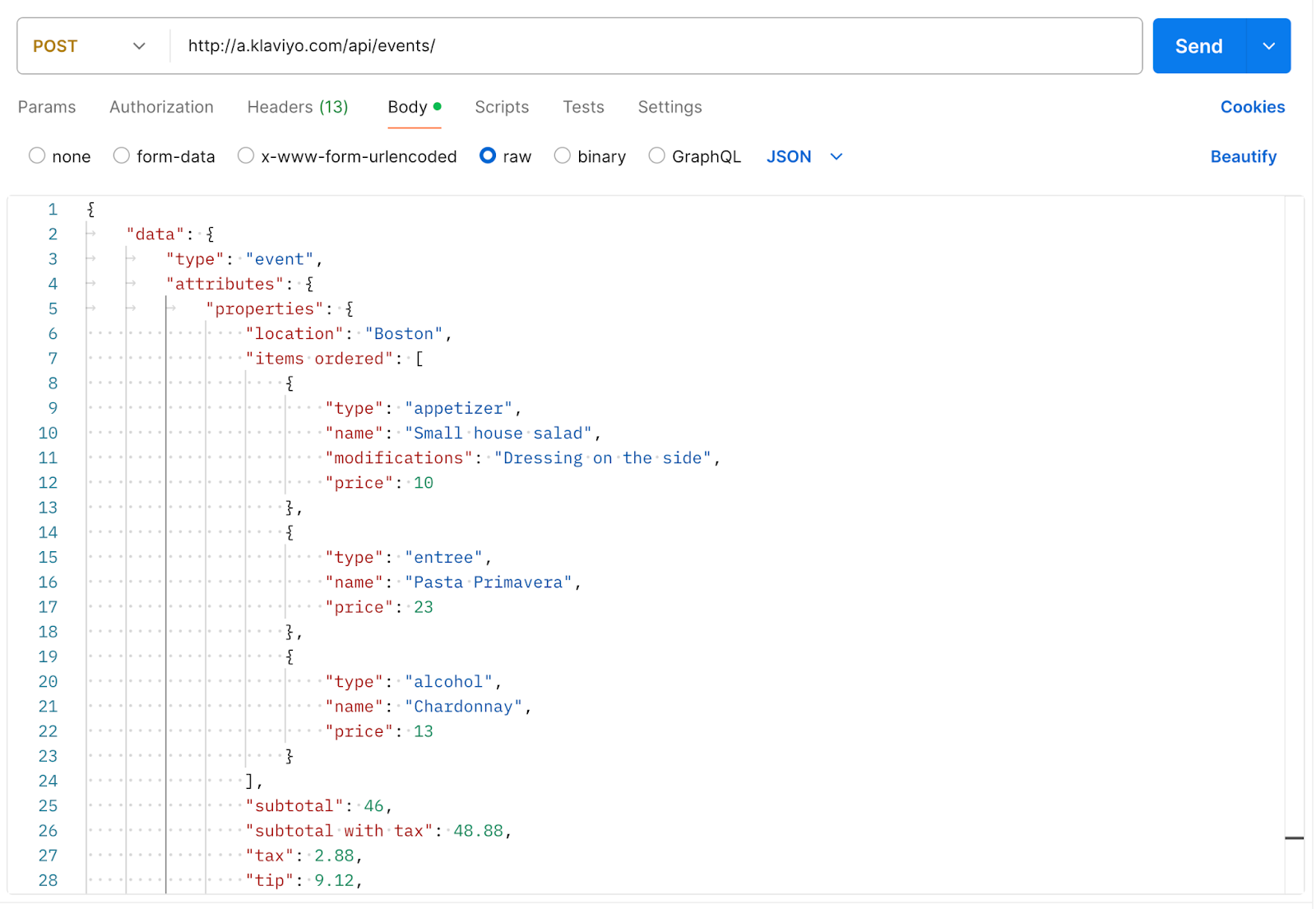The image size is (1316, 909).
Task: Expand the JSON format dropdown
Action: point(836,156)
